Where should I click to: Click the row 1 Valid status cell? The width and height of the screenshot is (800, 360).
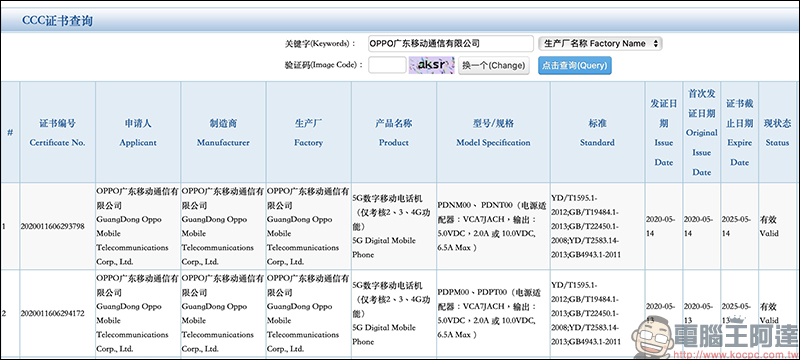[x=778, y=226]
